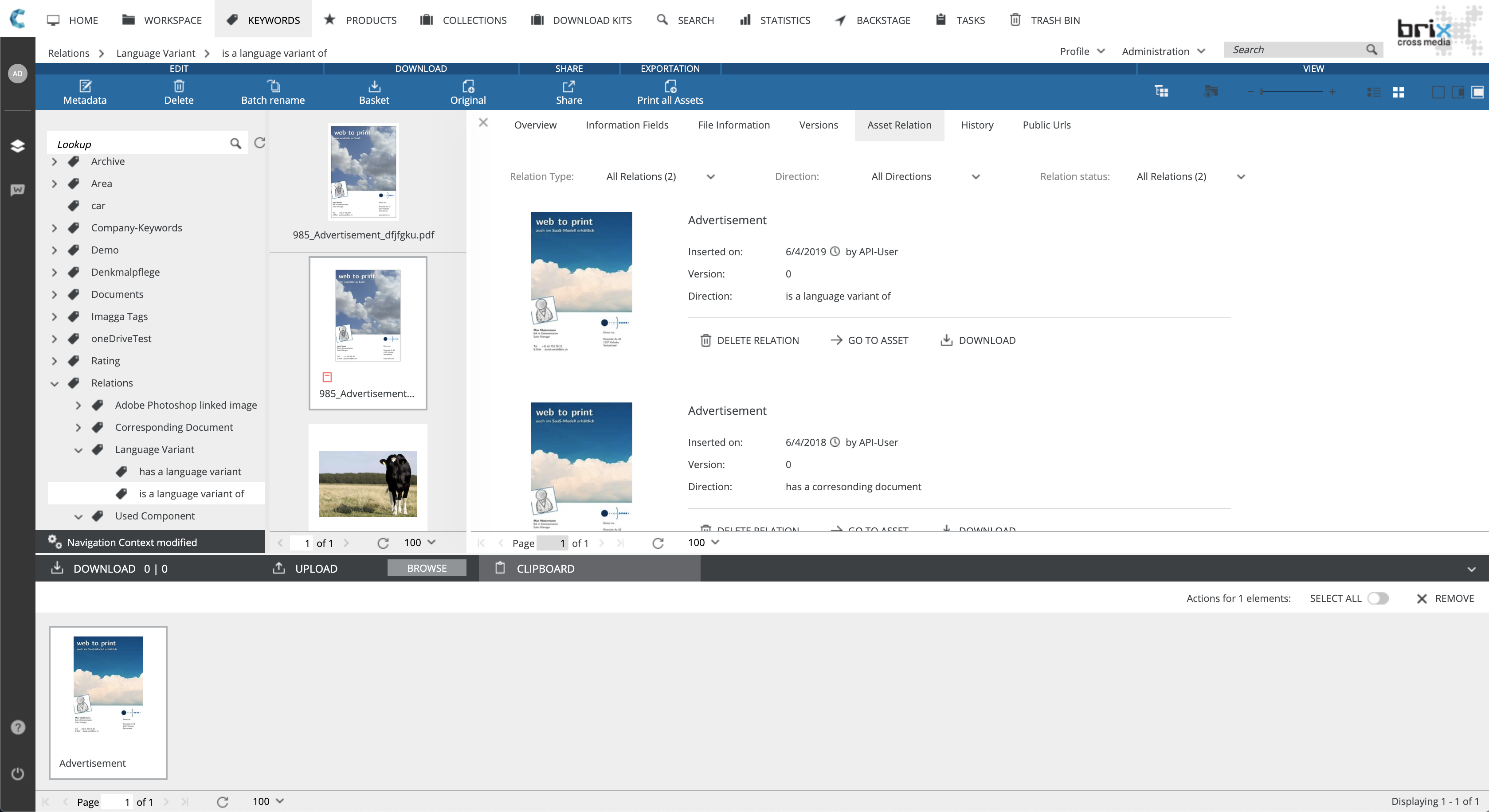Click the power logout icon
The width and height of the screenshot is (1489, 812).
pos(18,773)
